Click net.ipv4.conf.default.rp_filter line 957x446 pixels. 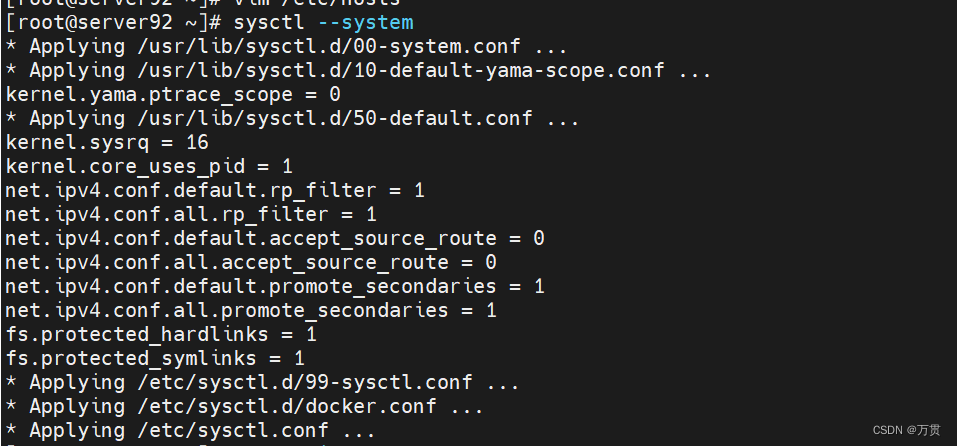tap(215, 190)
